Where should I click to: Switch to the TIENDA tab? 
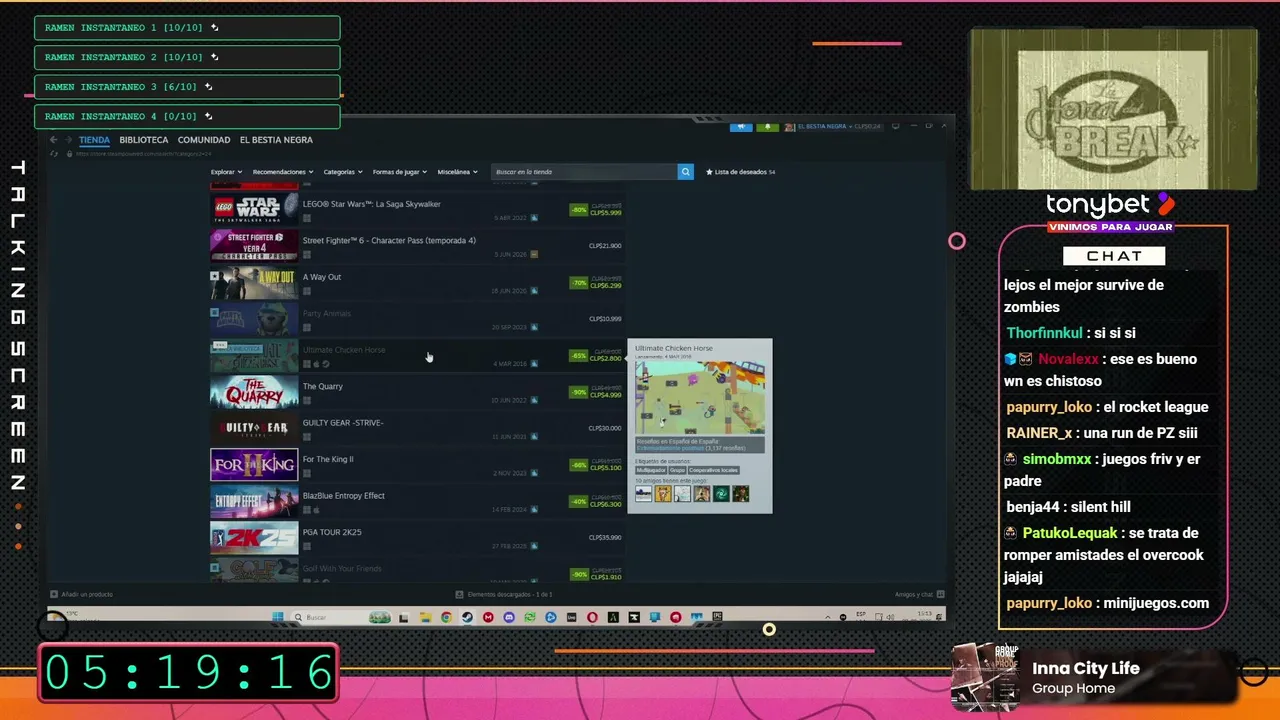click(94, 140)
